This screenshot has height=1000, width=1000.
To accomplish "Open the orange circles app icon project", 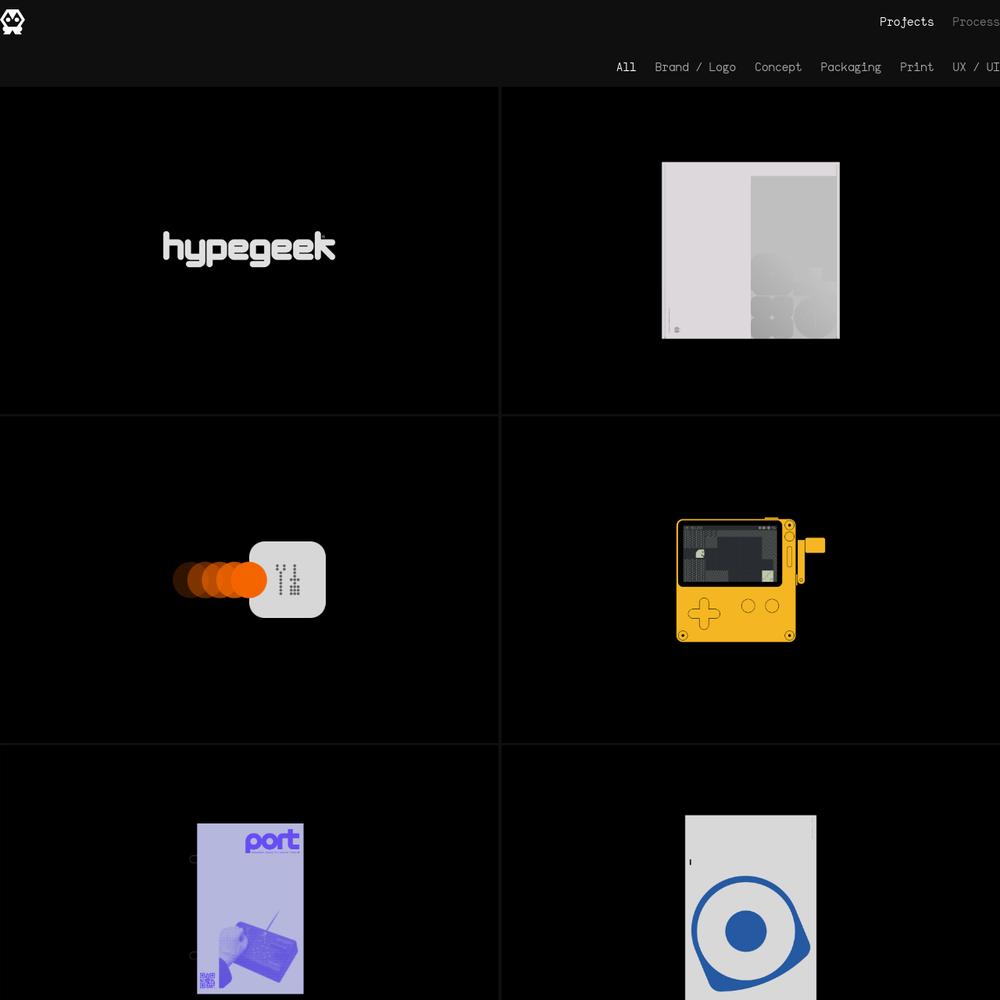I will click(249, 579).
